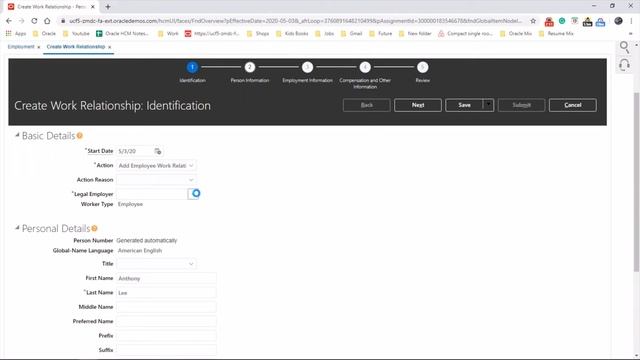Open the Oracle Mix bookmark folder
The image size is (640, 360).
pos(516,33)
